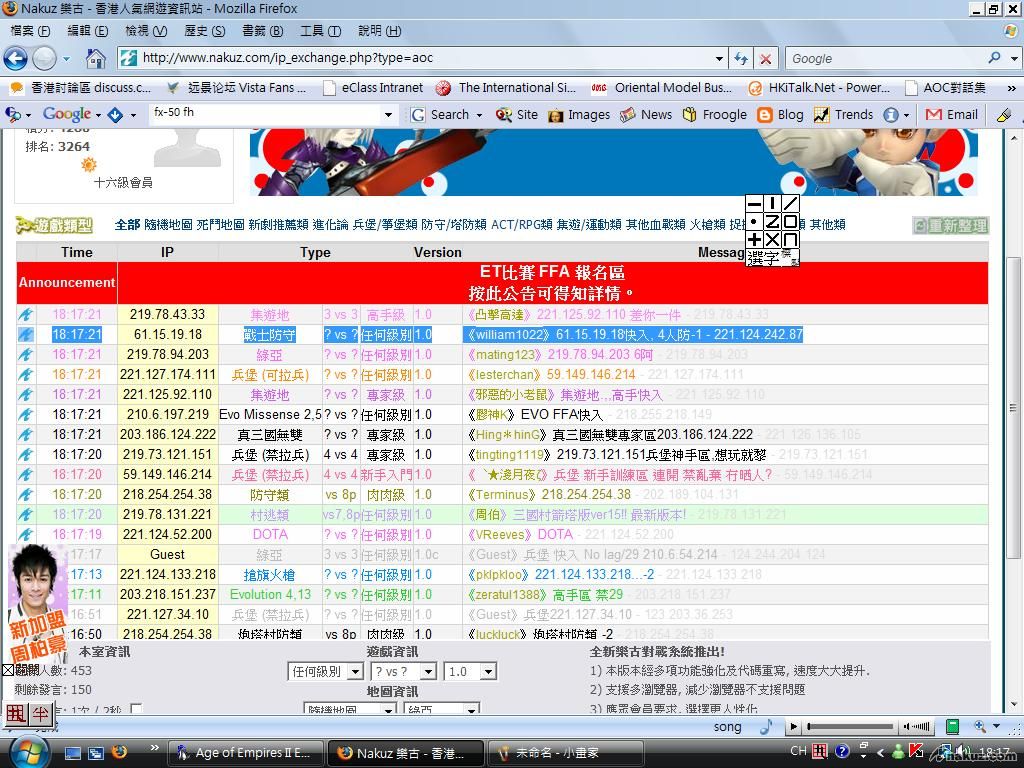Click the 防守/塔防類 game type link
Screen dimensions: 1024x768
454,225
